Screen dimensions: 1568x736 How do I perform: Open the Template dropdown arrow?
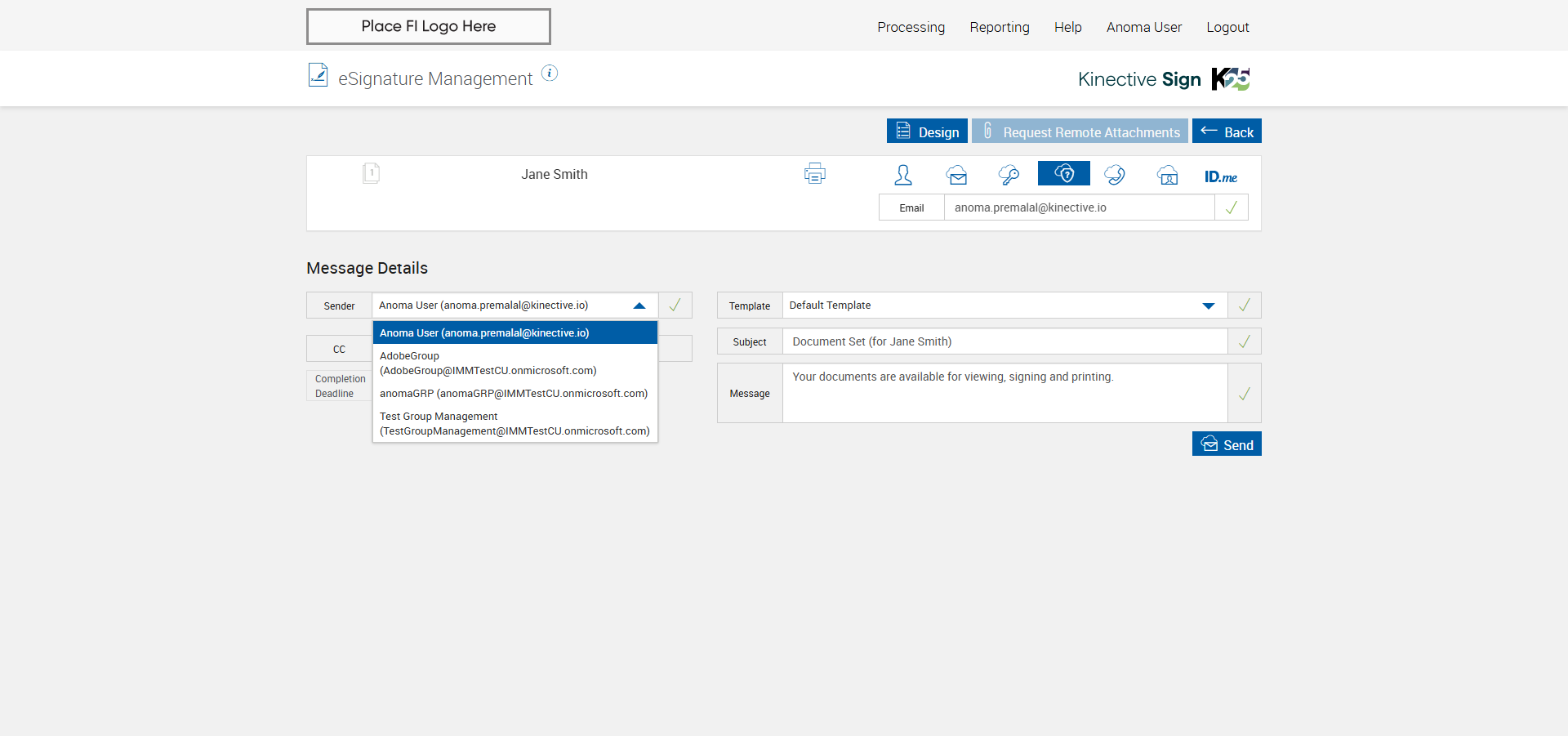pos(1208,306)
